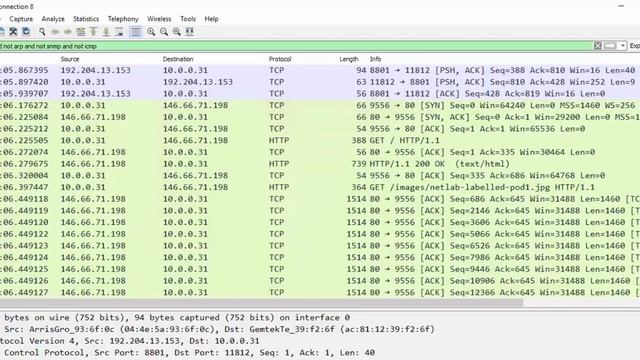The height and width of the screenshot is (360, 640).
Task: Select TCP packet with Seq=5066
Action: (x=320, y=234)
